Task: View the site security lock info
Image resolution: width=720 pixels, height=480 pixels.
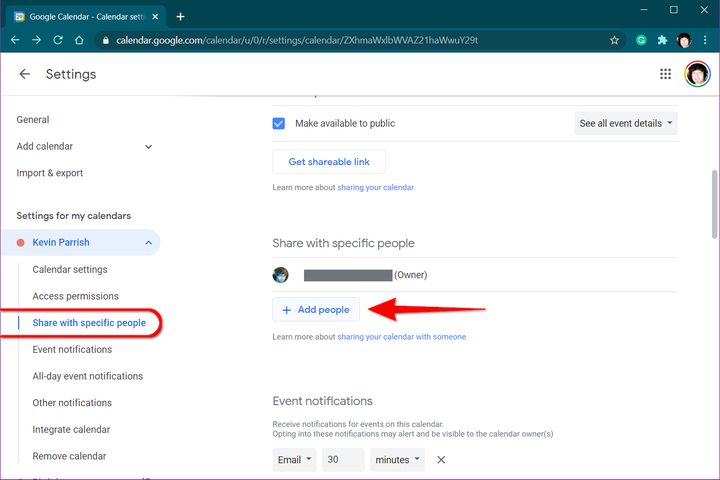Action: click(106, 40)
